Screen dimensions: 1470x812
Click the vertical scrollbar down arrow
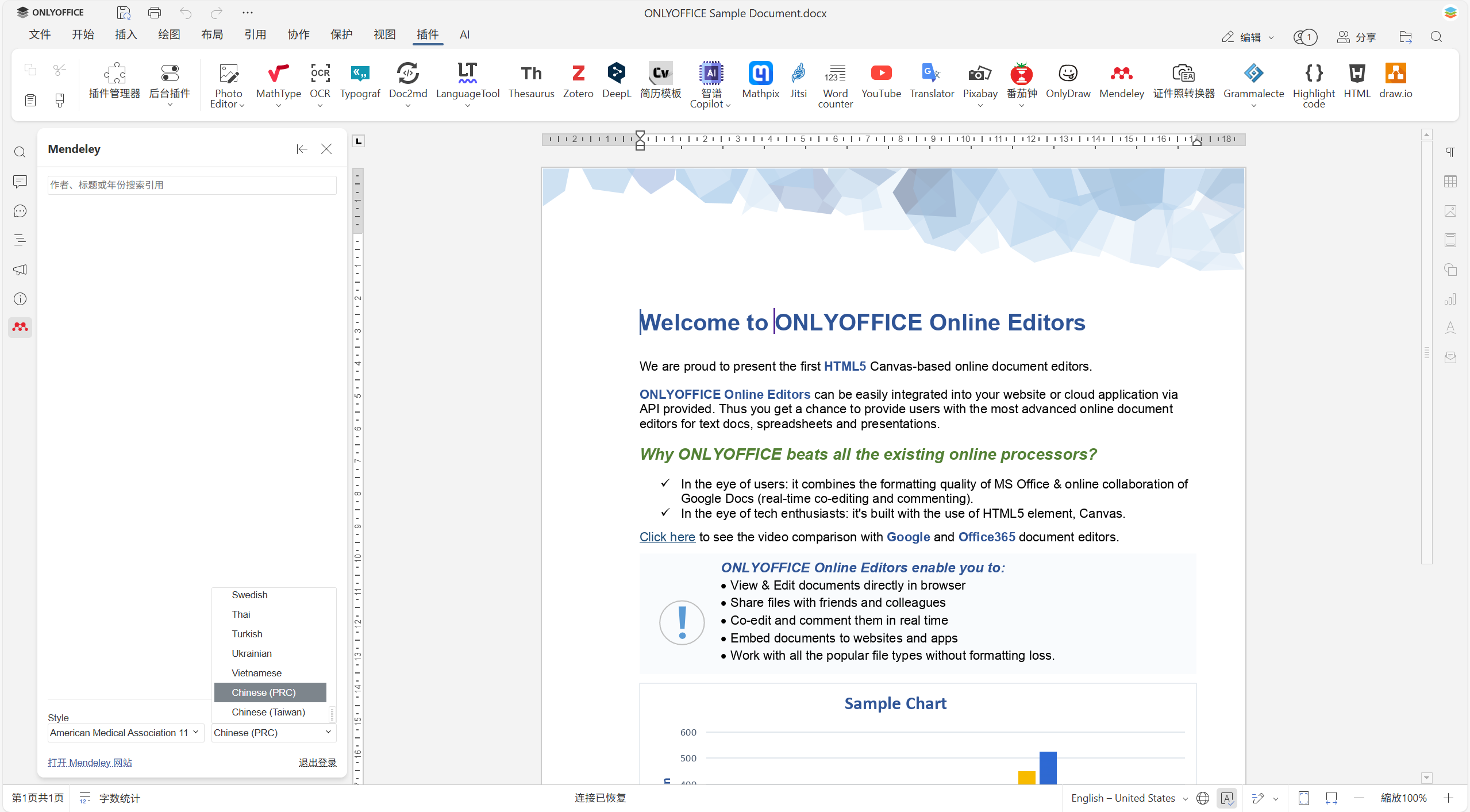[1426, 778]
